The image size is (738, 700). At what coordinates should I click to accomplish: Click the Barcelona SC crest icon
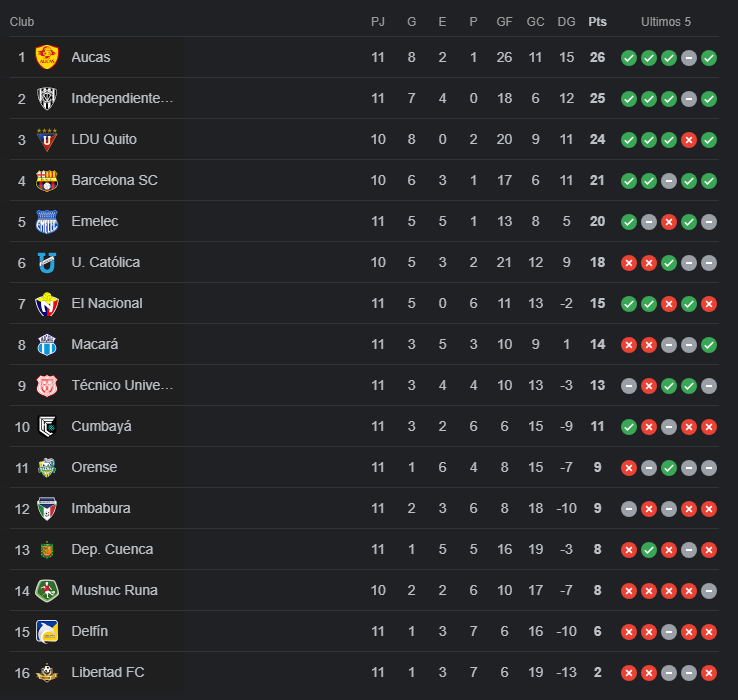[47, 180]
